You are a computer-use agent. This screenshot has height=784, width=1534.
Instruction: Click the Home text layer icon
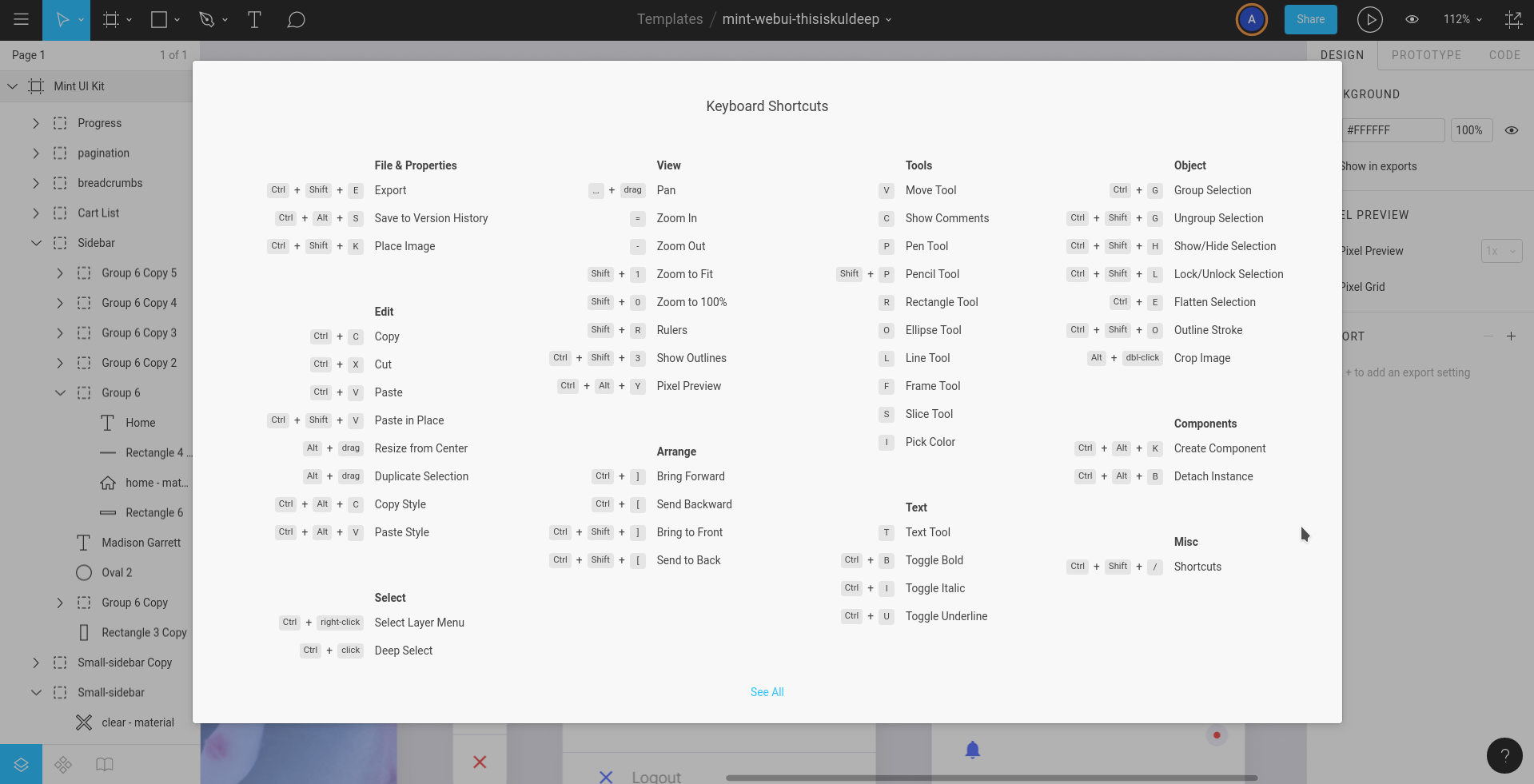pyautogui.click(x=108, y=423)
